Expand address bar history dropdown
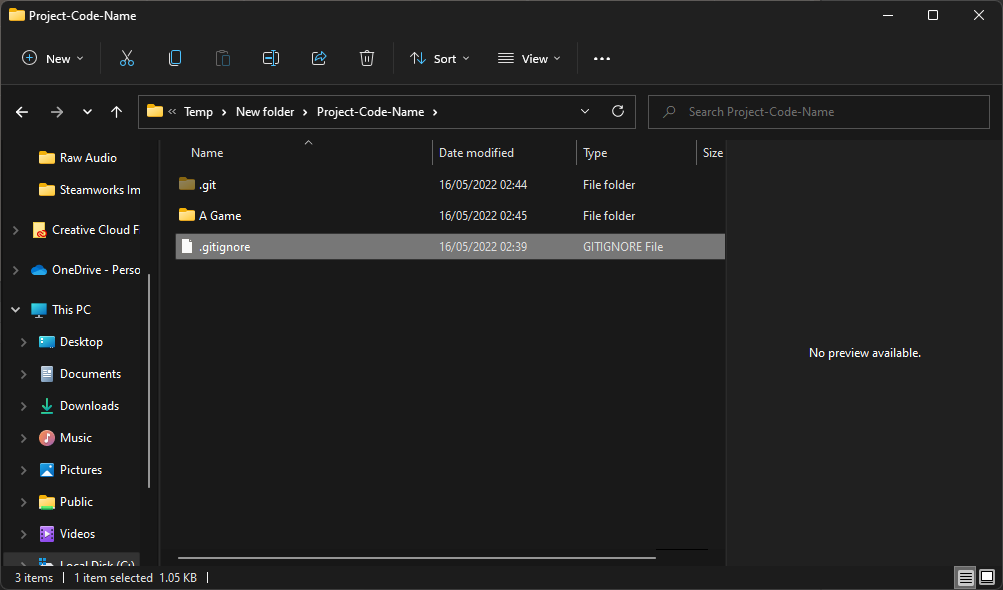Image resolution: width=1003 pixels, height=590 pixels. click(585, 111)
